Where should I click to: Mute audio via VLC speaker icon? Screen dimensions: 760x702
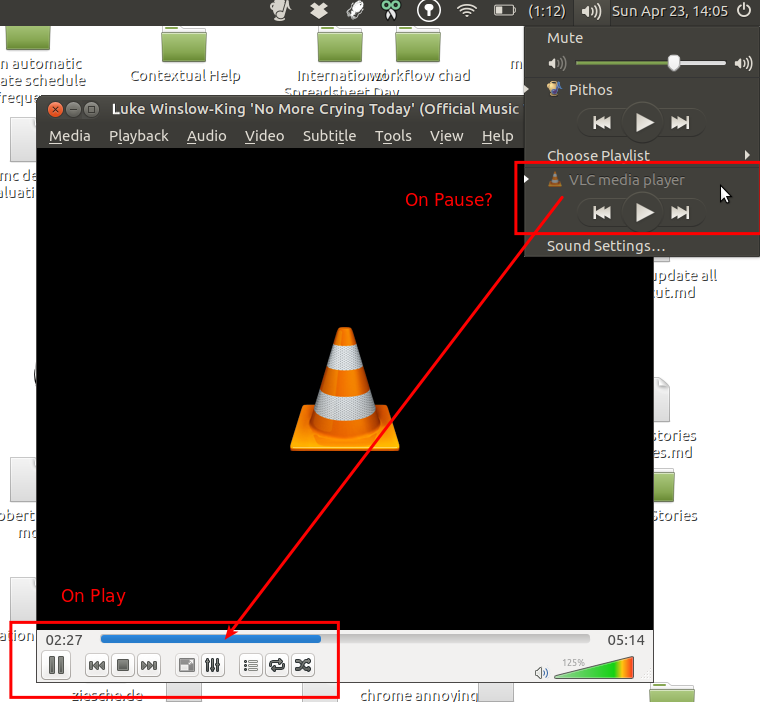(x=541, y=672)
